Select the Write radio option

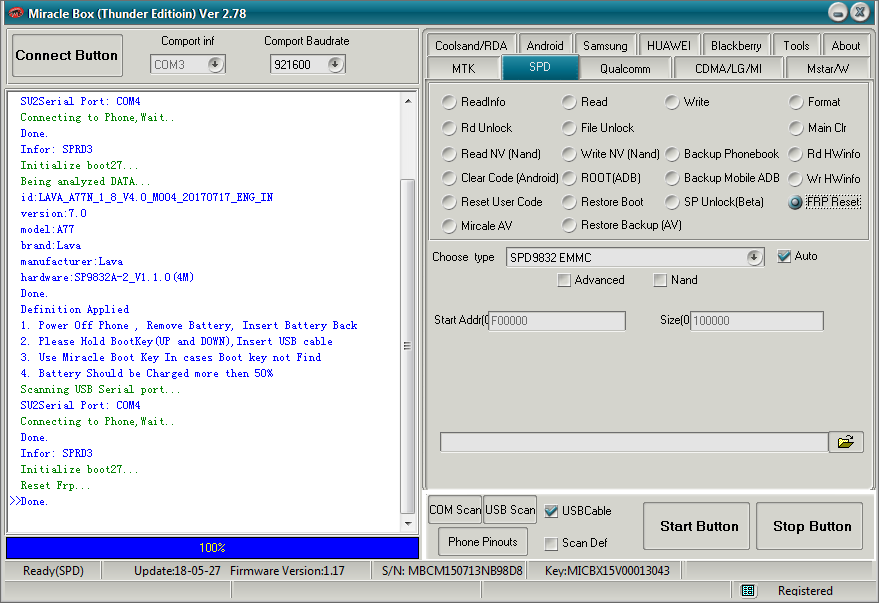point(687,102)
